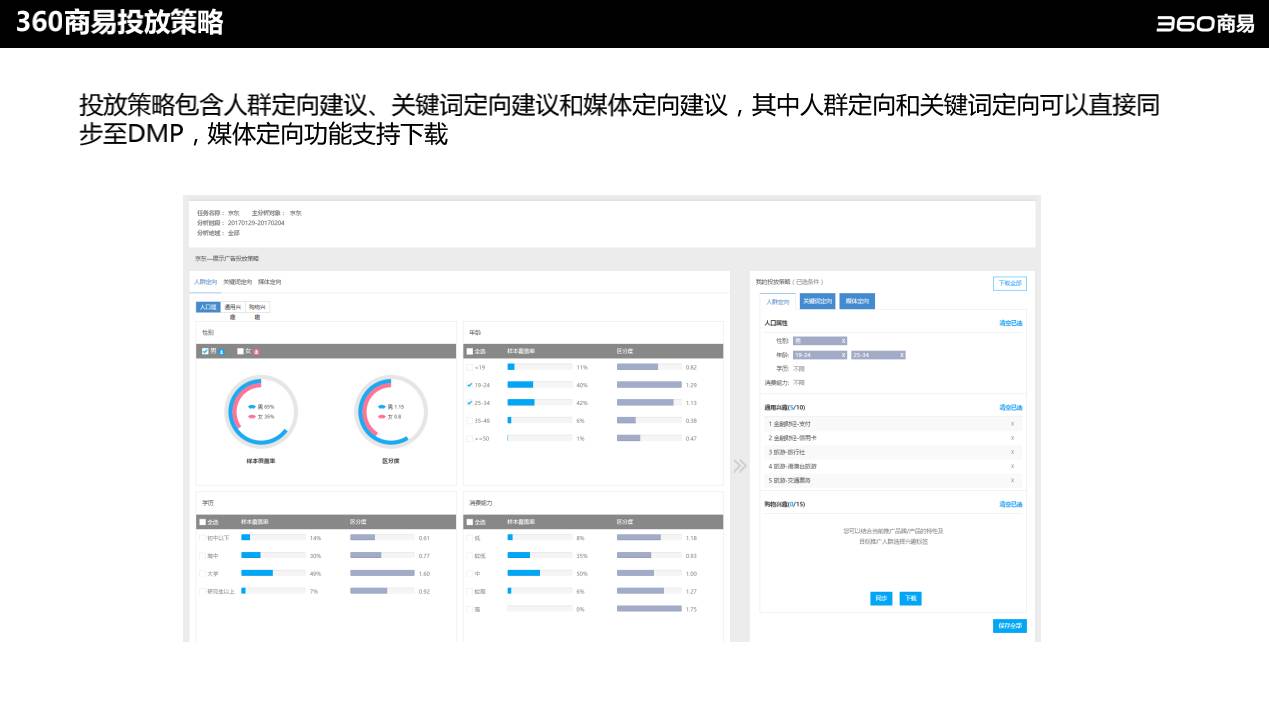The width and height of the screenshot is (1269, 711).
Task: Check the 35-49 age group row
Action: (469, 421)
